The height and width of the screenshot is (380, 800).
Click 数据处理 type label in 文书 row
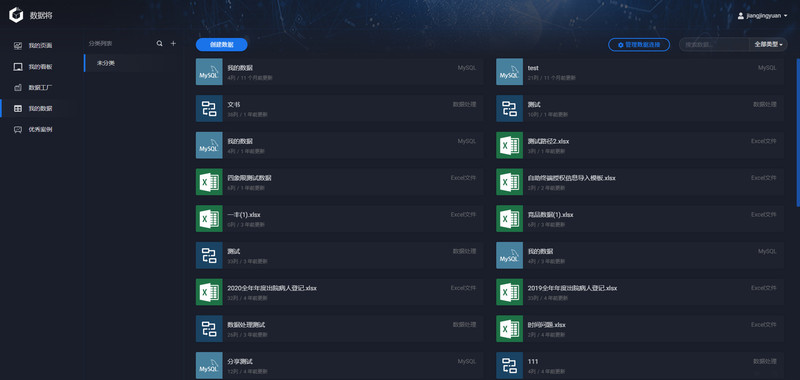point(464,104)
